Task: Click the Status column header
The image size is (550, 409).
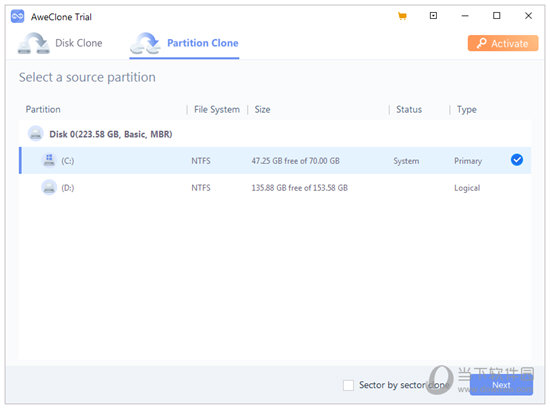Action: (409, 109)
